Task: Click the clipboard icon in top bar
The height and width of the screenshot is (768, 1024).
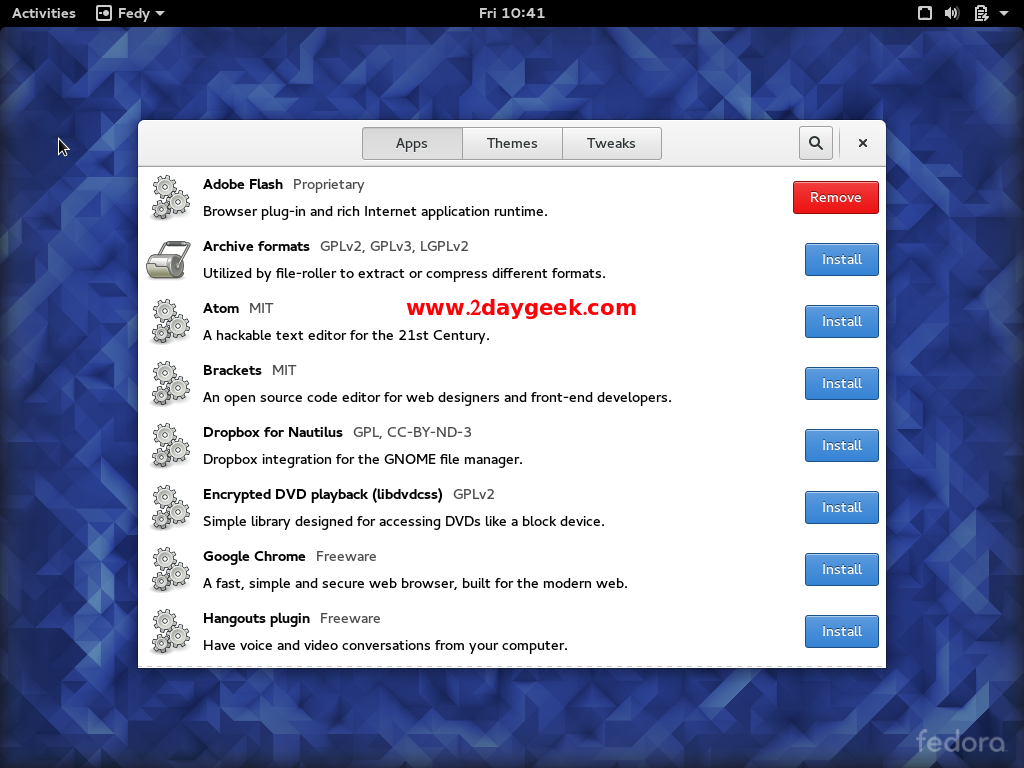Action: pyautogui.click(x=981, y=13)
